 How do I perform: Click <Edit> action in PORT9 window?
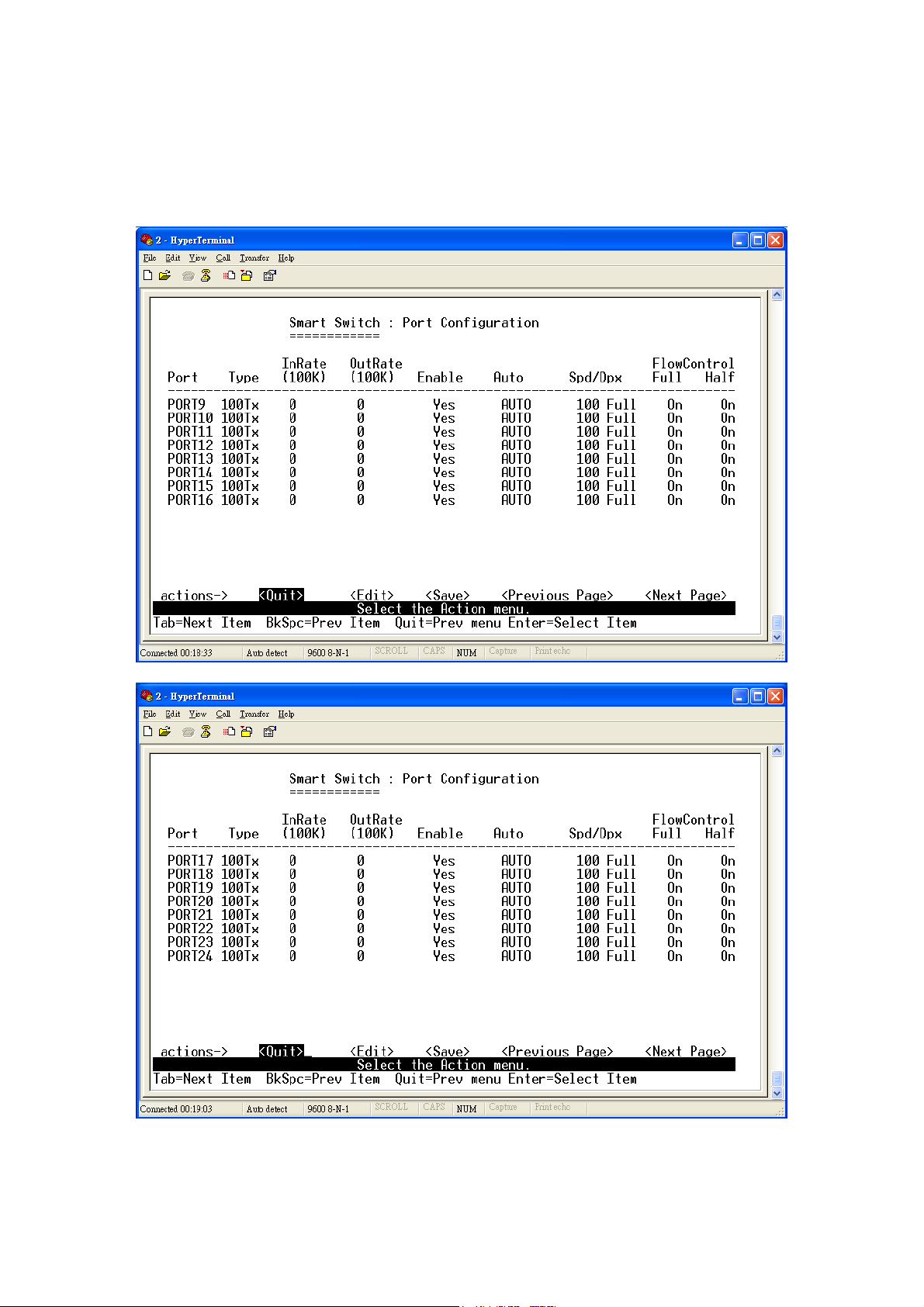(x=372, y=595)
